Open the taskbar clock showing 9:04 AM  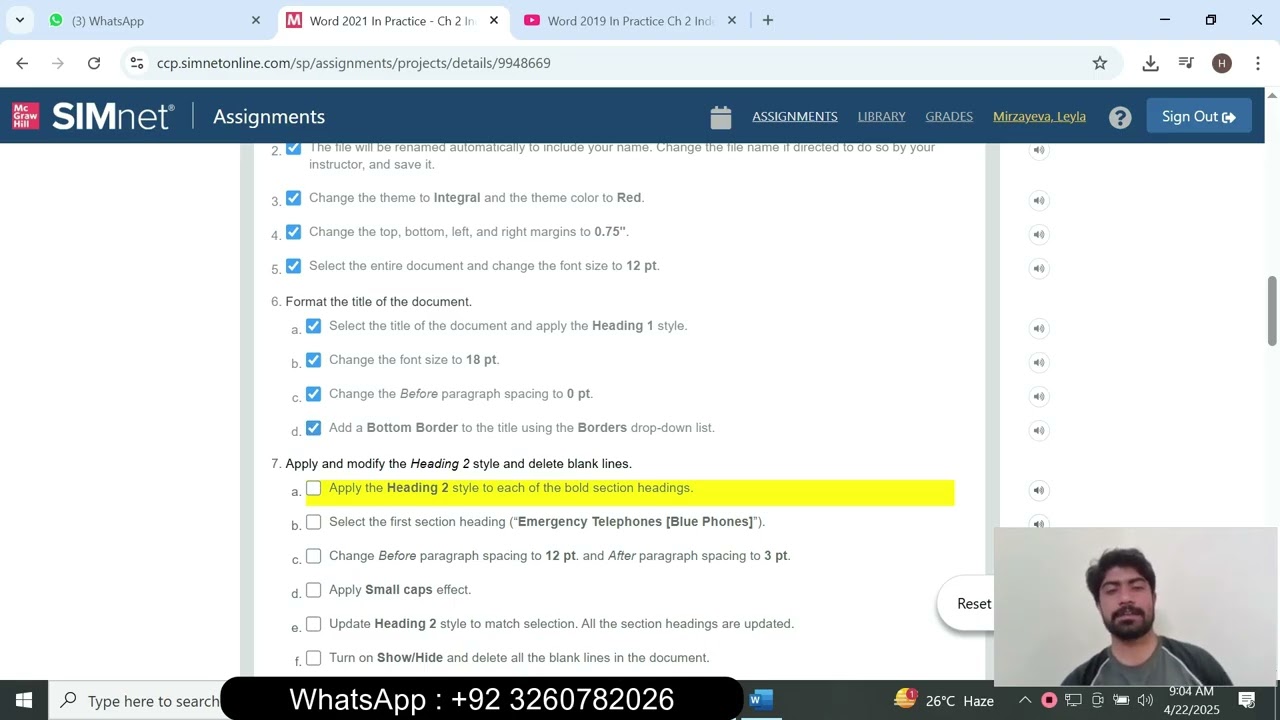1191,700
